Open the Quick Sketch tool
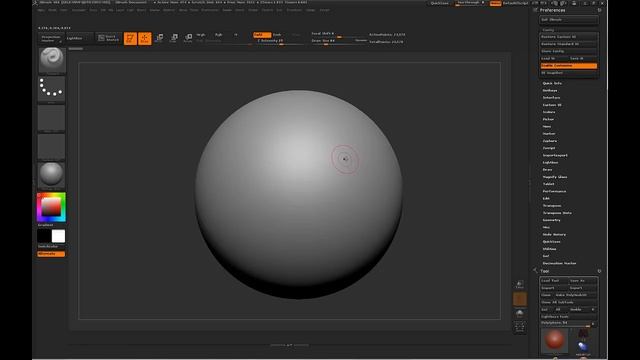Viewport: 640px width, 360px height. (108, 38)
